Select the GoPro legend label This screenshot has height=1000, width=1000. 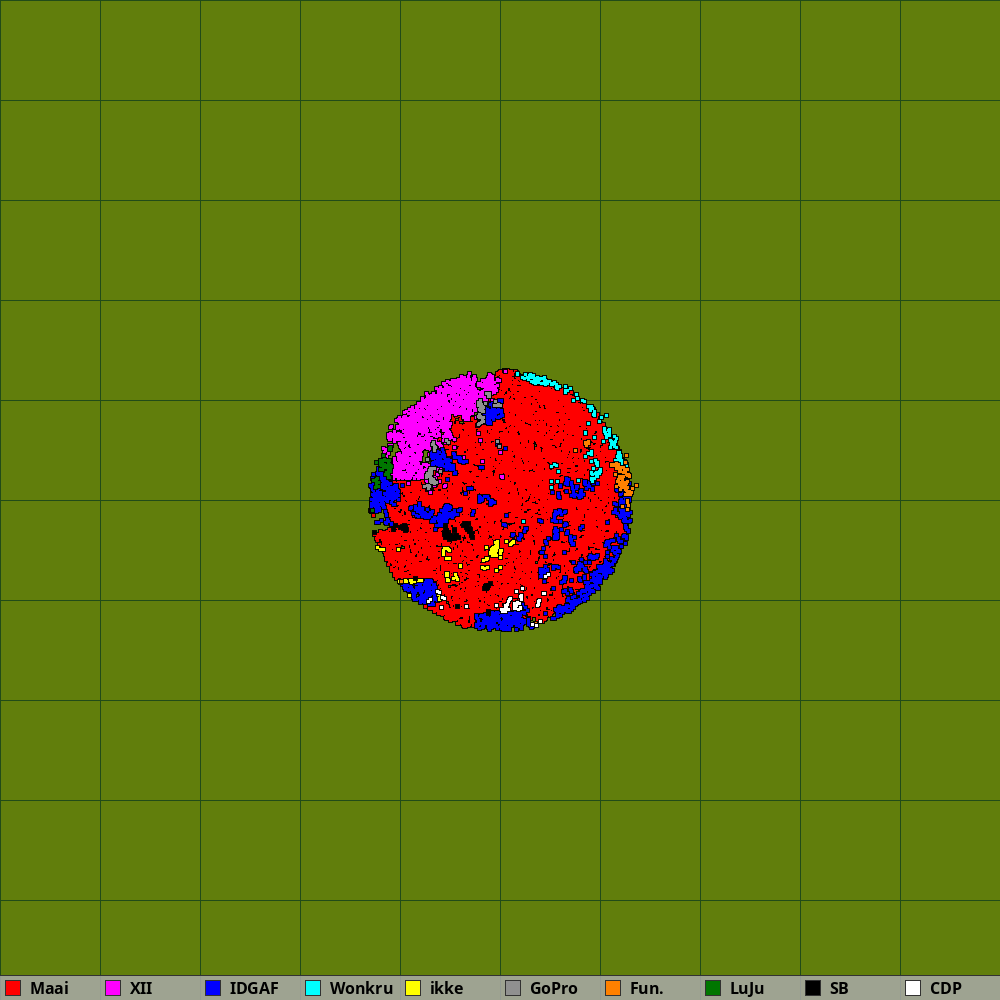click(x=554, y=988)
